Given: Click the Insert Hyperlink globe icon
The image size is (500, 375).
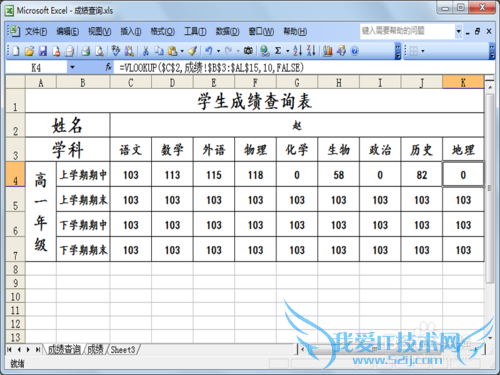Looking at the screenshot, I should (x=265, y=51).
